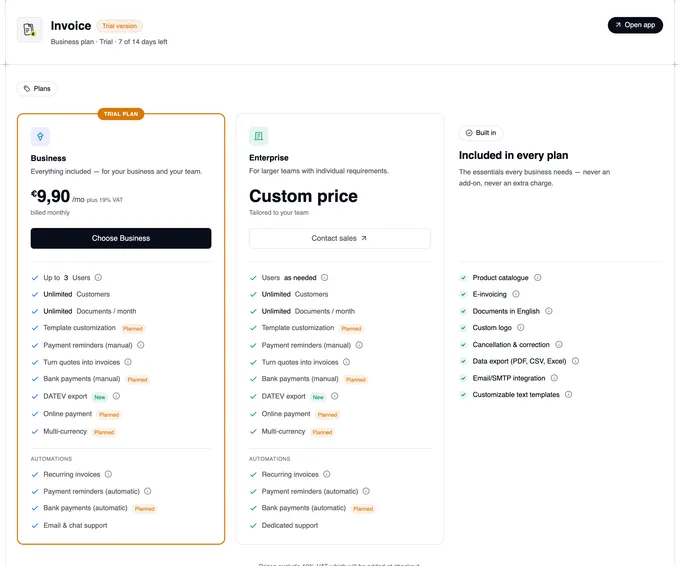The height and width of the screenshot is (566, 680).
Task: Open info icon next to Cancellation & correction
Action: pyautogui.click(x=559, y=344)
